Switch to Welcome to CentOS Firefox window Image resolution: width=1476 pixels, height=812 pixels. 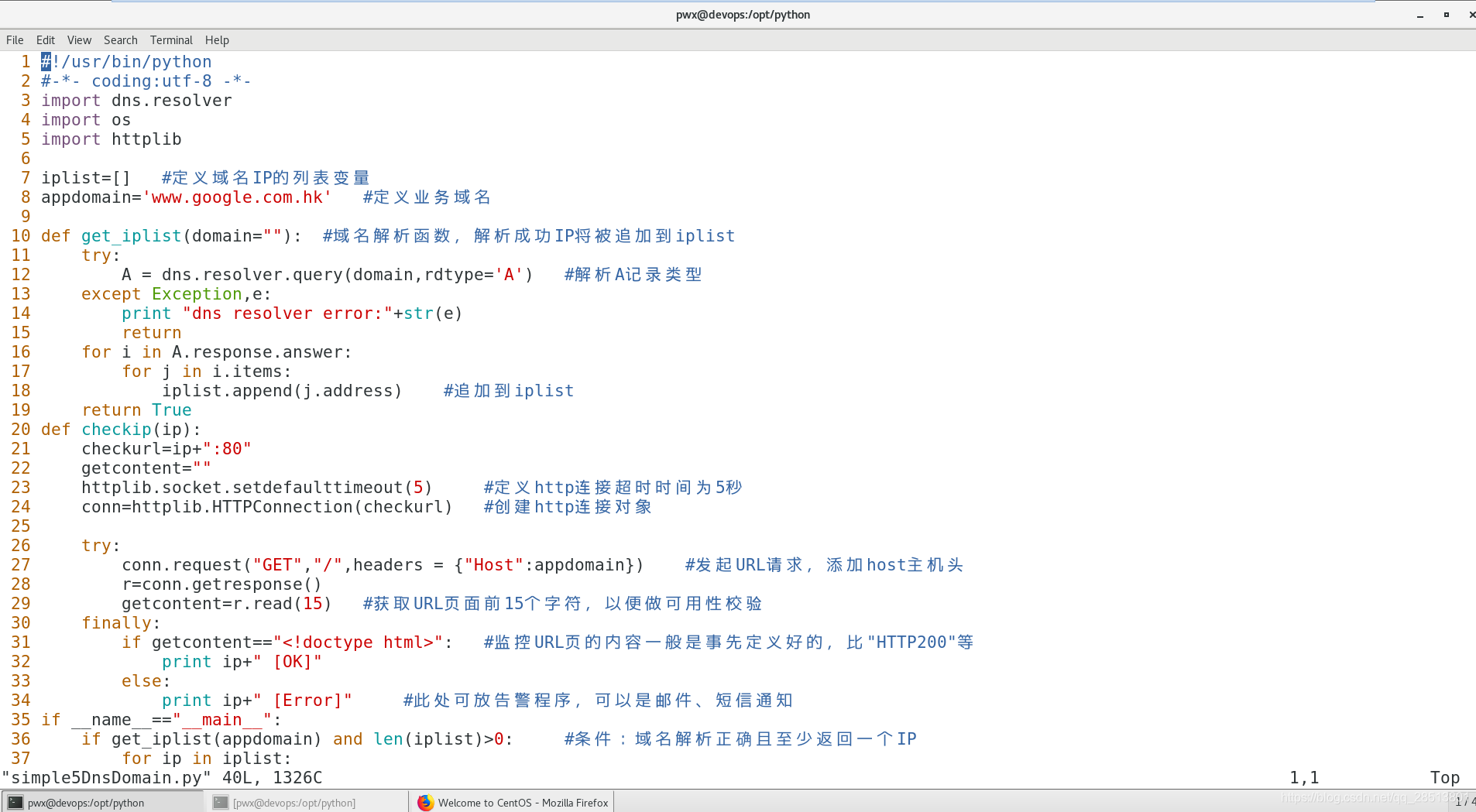point(512,802)
